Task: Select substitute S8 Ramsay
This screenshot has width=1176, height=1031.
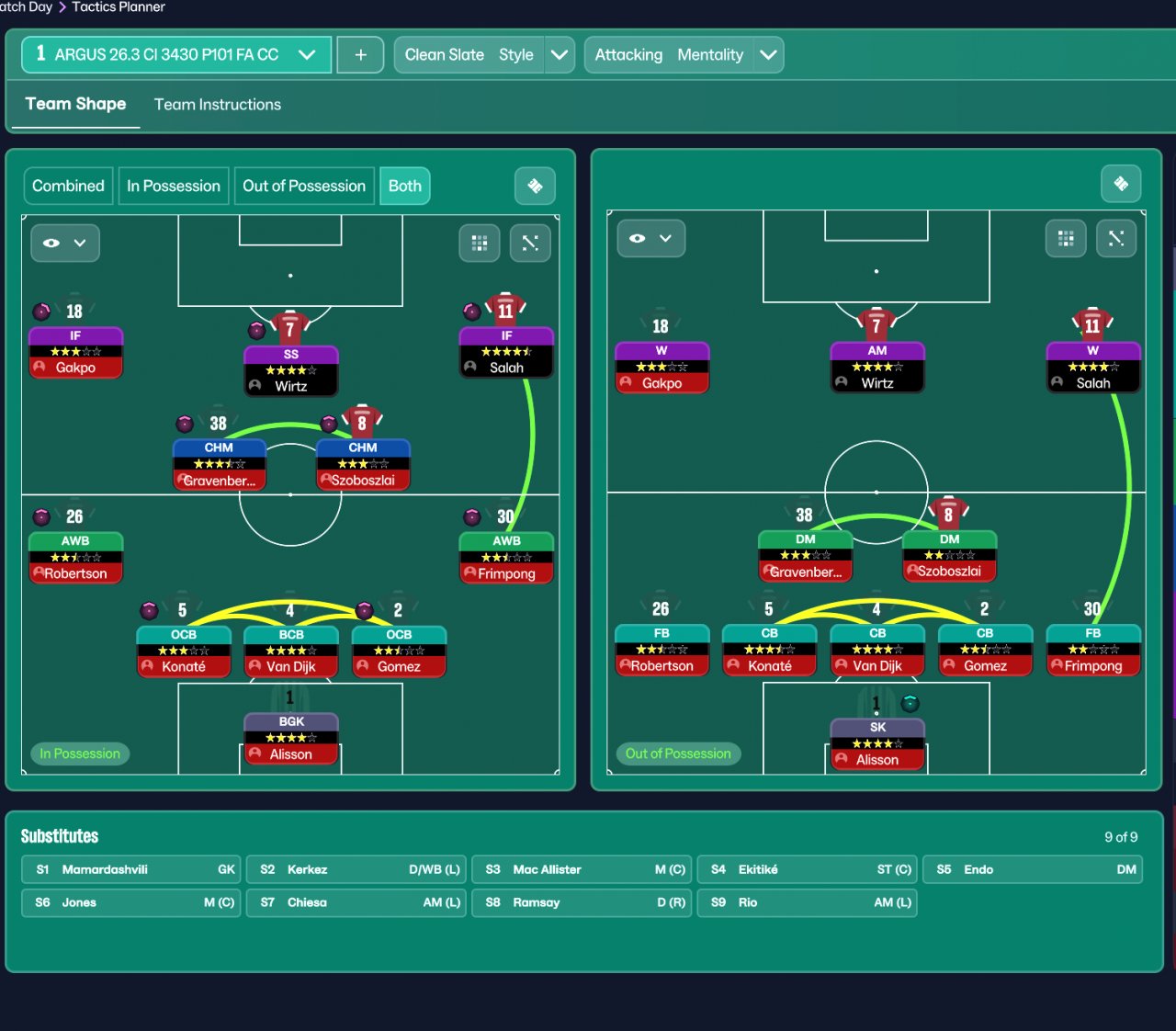Action: (x=582, y=903)
